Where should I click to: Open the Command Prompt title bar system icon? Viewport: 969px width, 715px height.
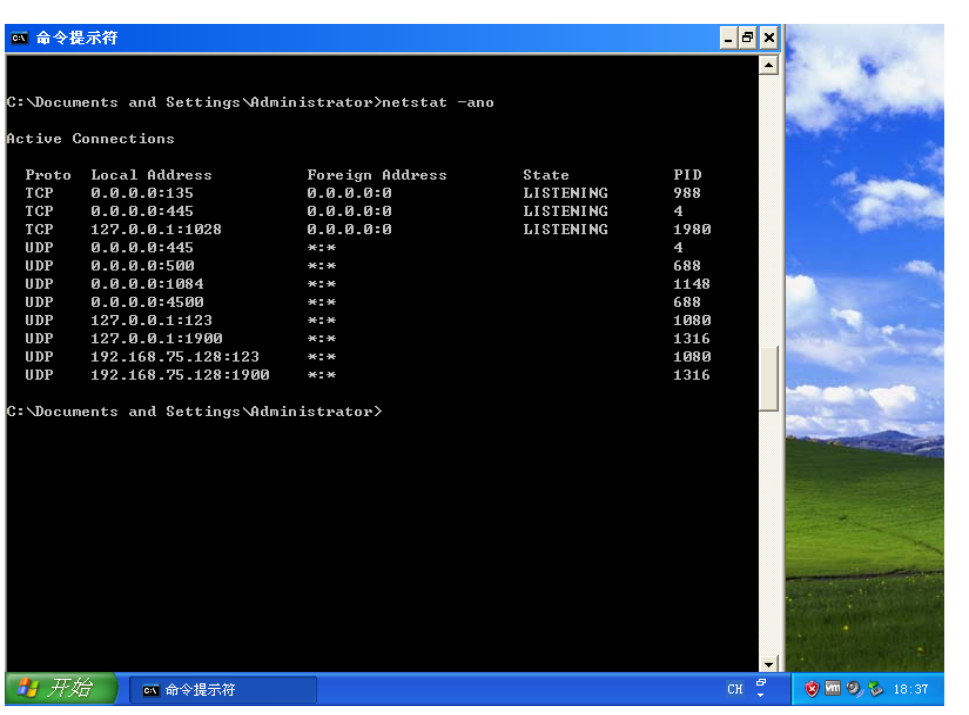19,38
